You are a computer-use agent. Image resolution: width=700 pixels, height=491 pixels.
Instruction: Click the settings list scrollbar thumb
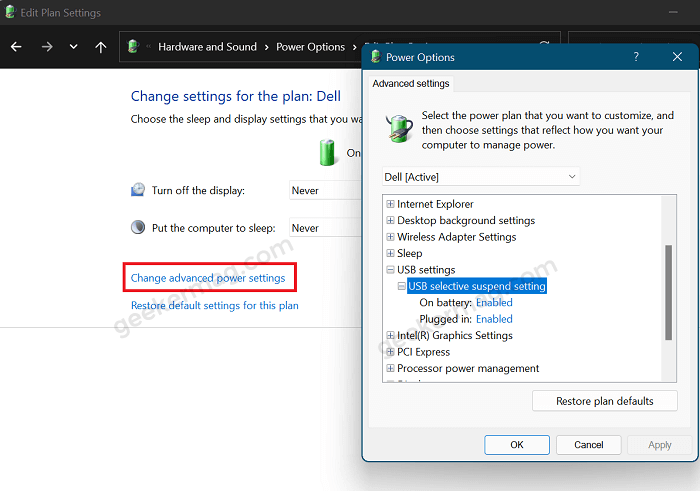point(668,292)
